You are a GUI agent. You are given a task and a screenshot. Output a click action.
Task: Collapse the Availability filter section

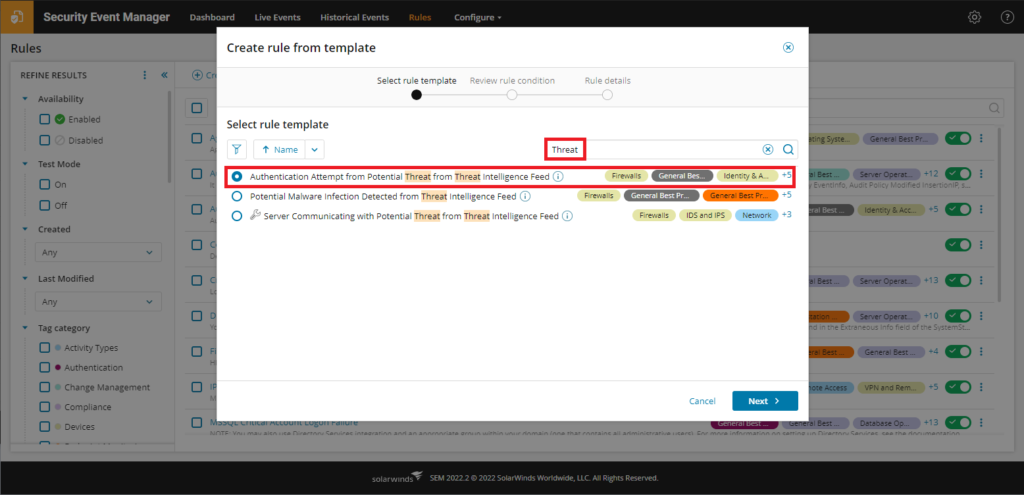coord(25,99)
